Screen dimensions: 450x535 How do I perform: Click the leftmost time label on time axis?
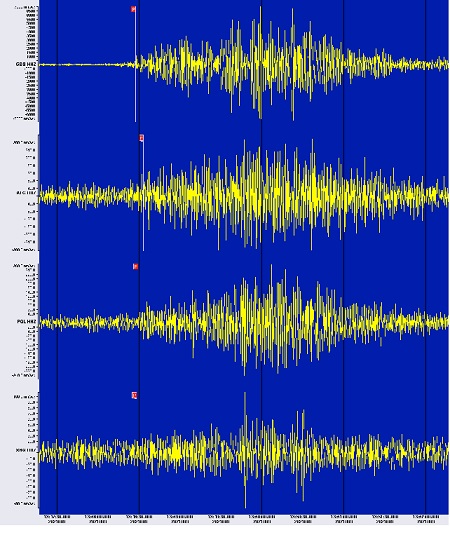point(57,519)
